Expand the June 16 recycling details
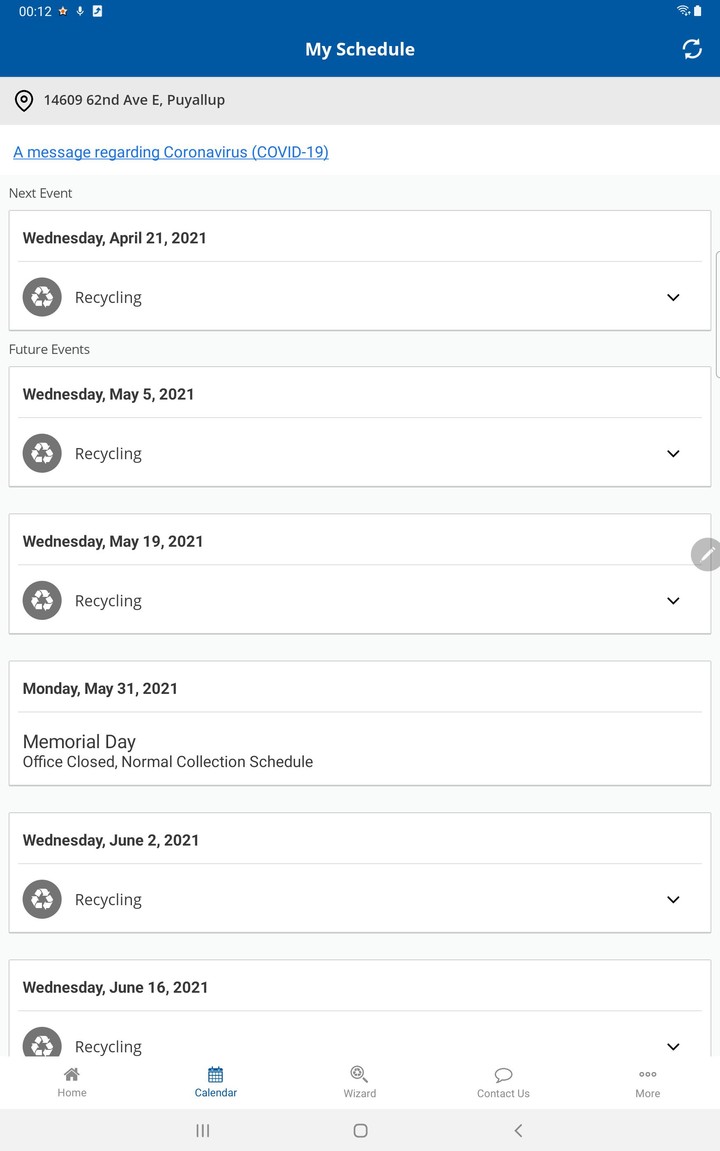The image size is (720, 1151). (673, 1045)
